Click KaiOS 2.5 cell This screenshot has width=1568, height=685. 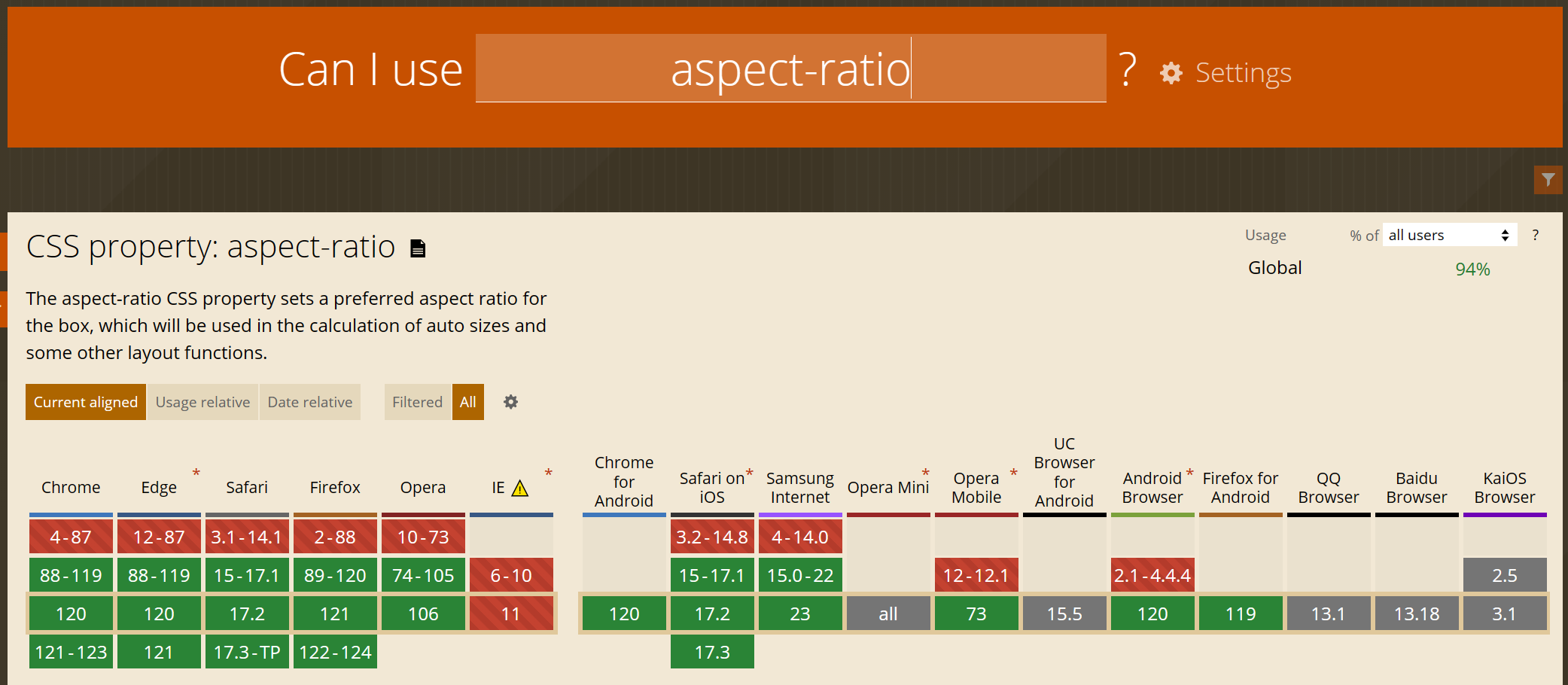coord(1505,575)
